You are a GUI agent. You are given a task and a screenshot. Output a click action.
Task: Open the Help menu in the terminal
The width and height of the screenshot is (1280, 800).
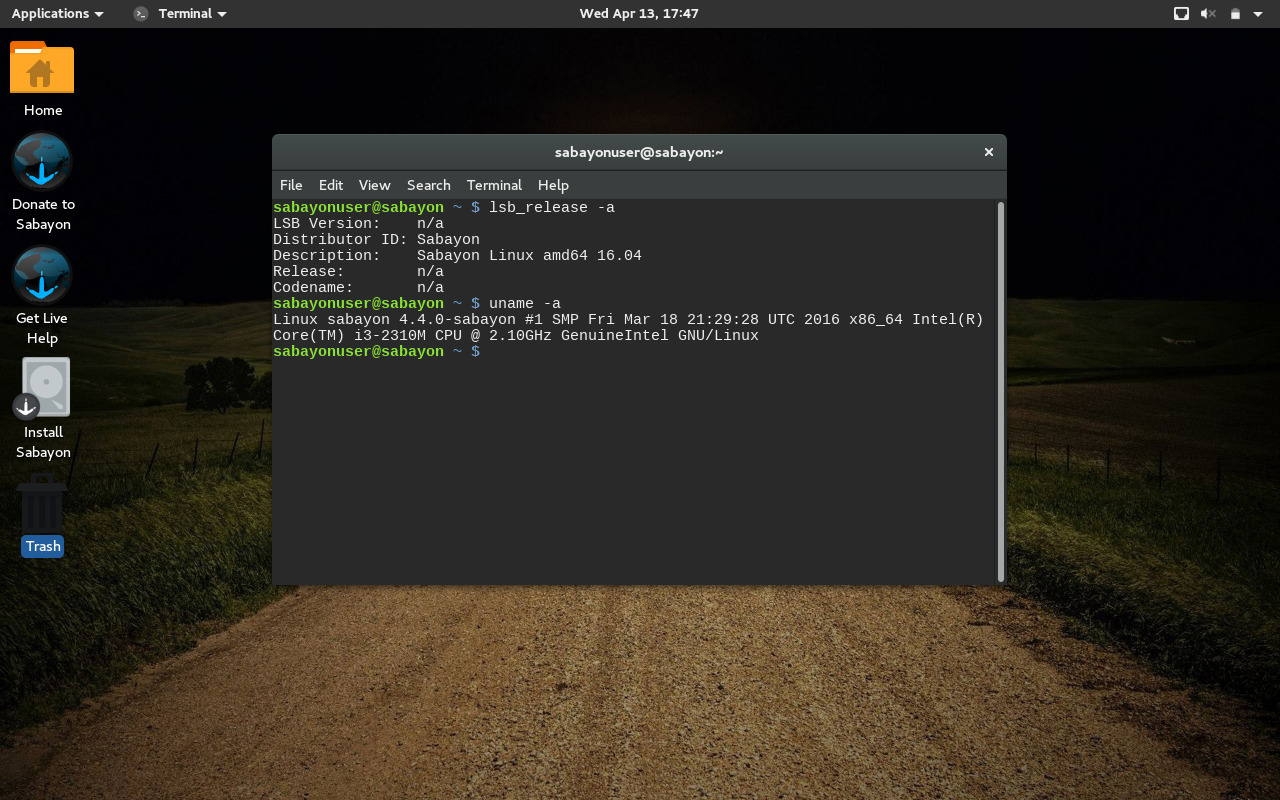click(553, 185)
